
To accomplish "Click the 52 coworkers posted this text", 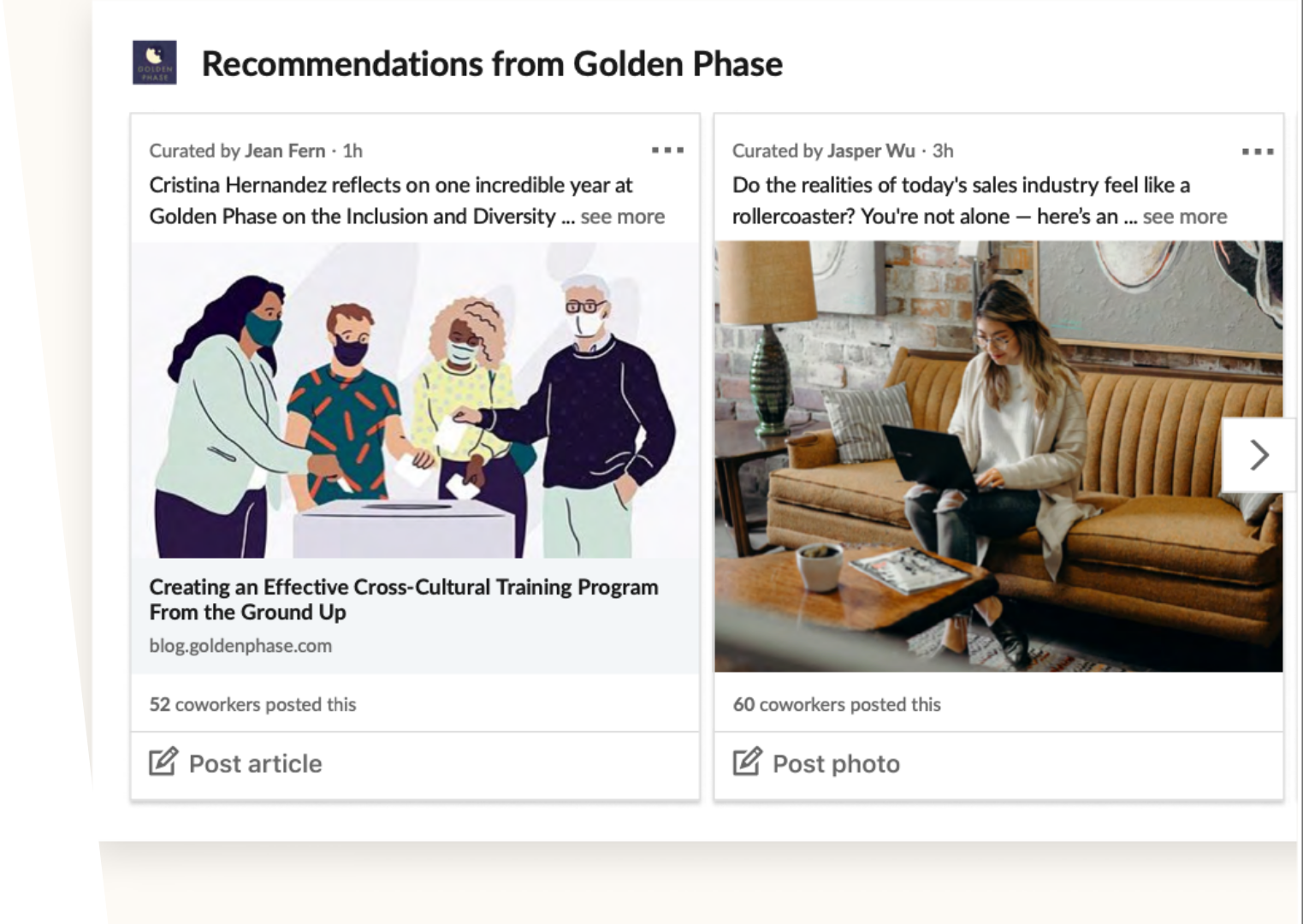I will (x=252, y=704).
